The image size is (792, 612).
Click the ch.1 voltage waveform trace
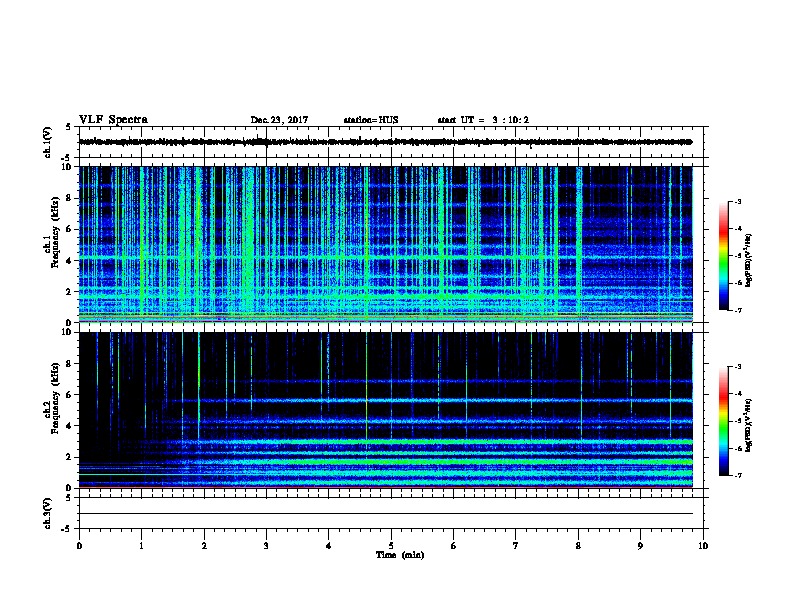[x=385, y=142]
